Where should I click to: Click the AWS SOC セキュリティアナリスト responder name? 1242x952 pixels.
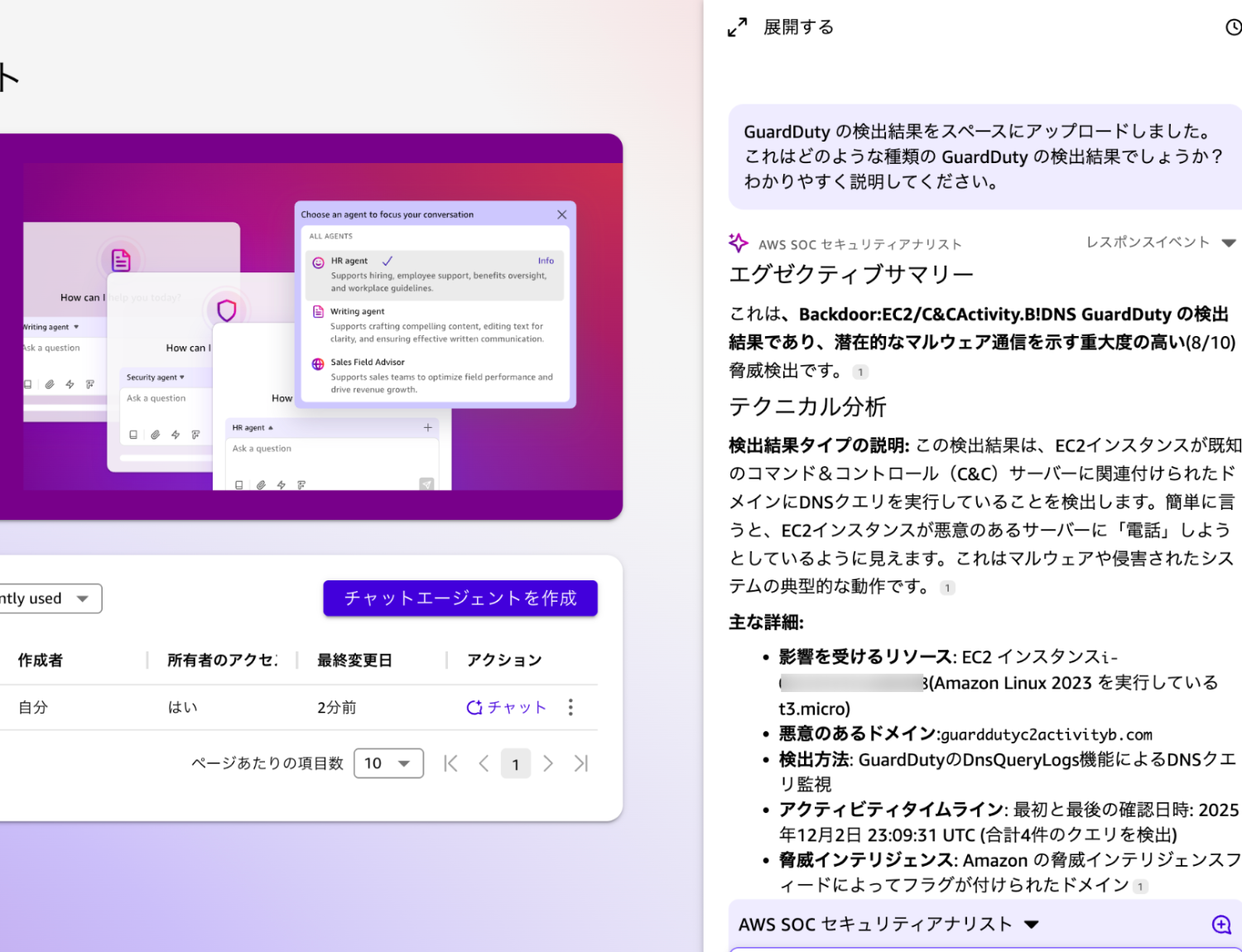tap(860, 244)
